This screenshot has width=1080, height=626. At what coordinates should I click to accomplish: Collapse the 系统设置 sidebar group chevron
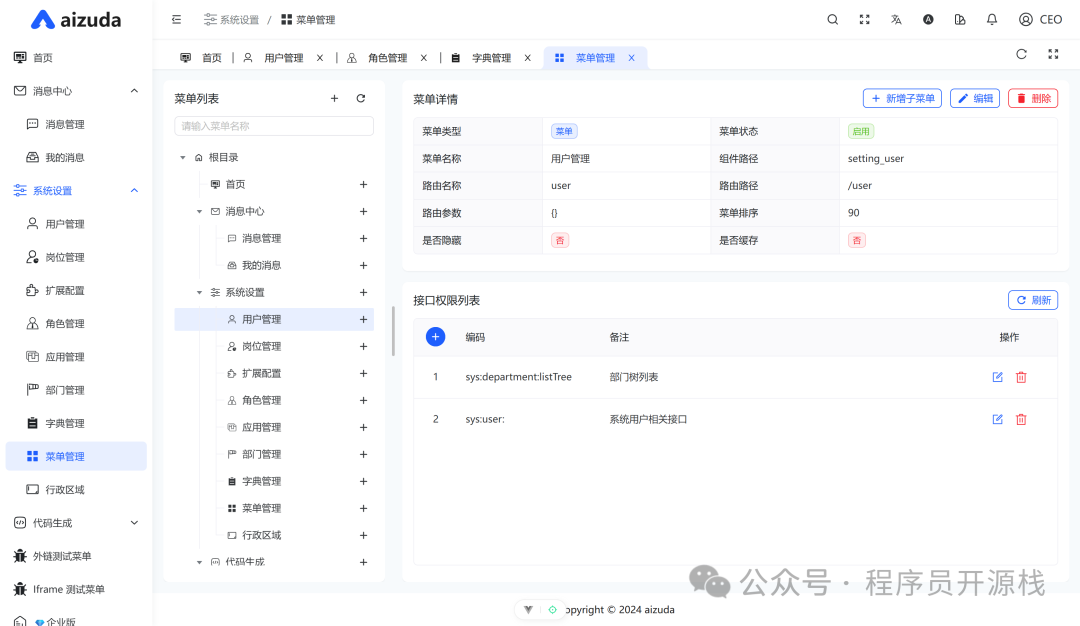[134, 190]
